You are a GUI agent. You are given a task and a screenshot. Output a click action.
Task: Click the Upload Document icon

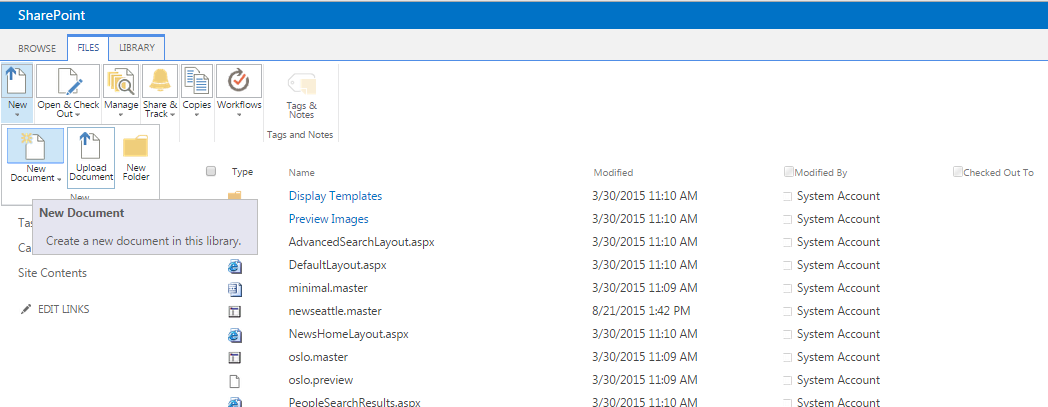[91, 146]
